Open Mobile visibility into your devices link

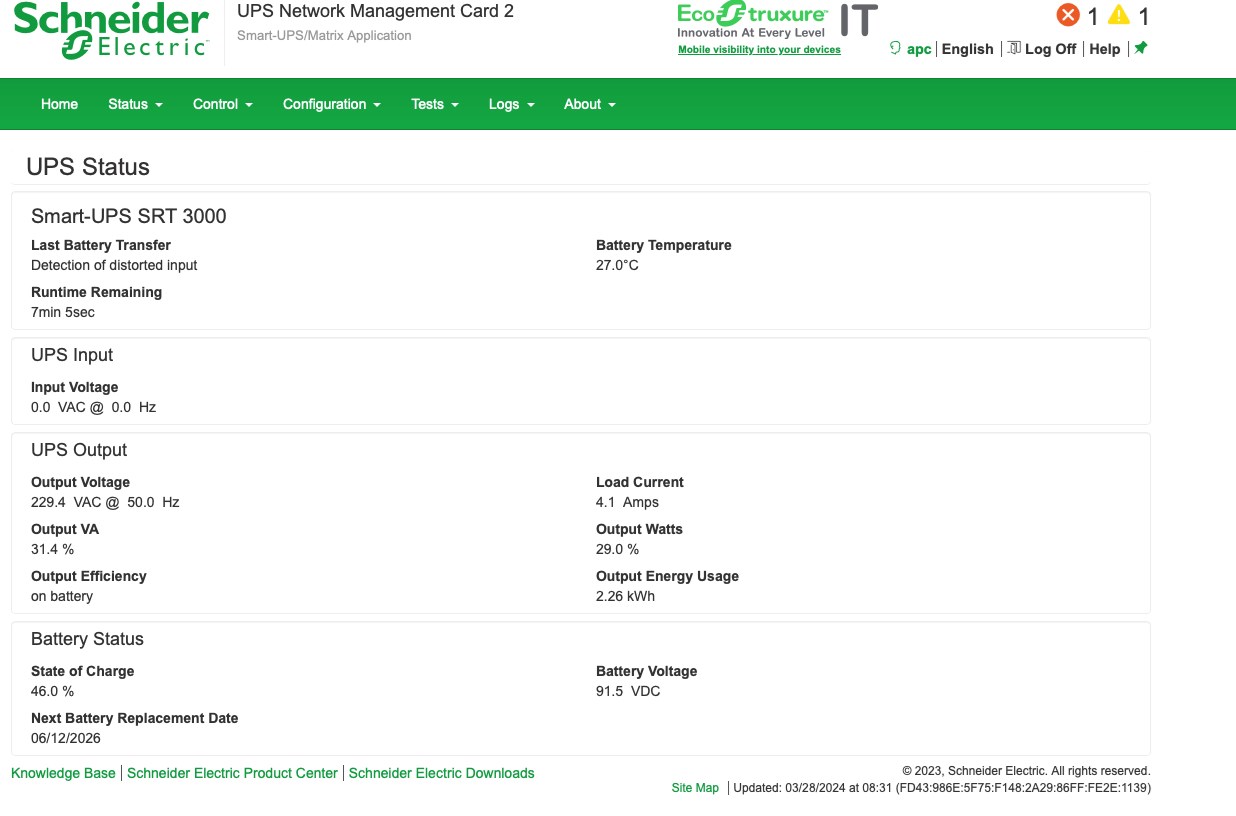(759, 50)
